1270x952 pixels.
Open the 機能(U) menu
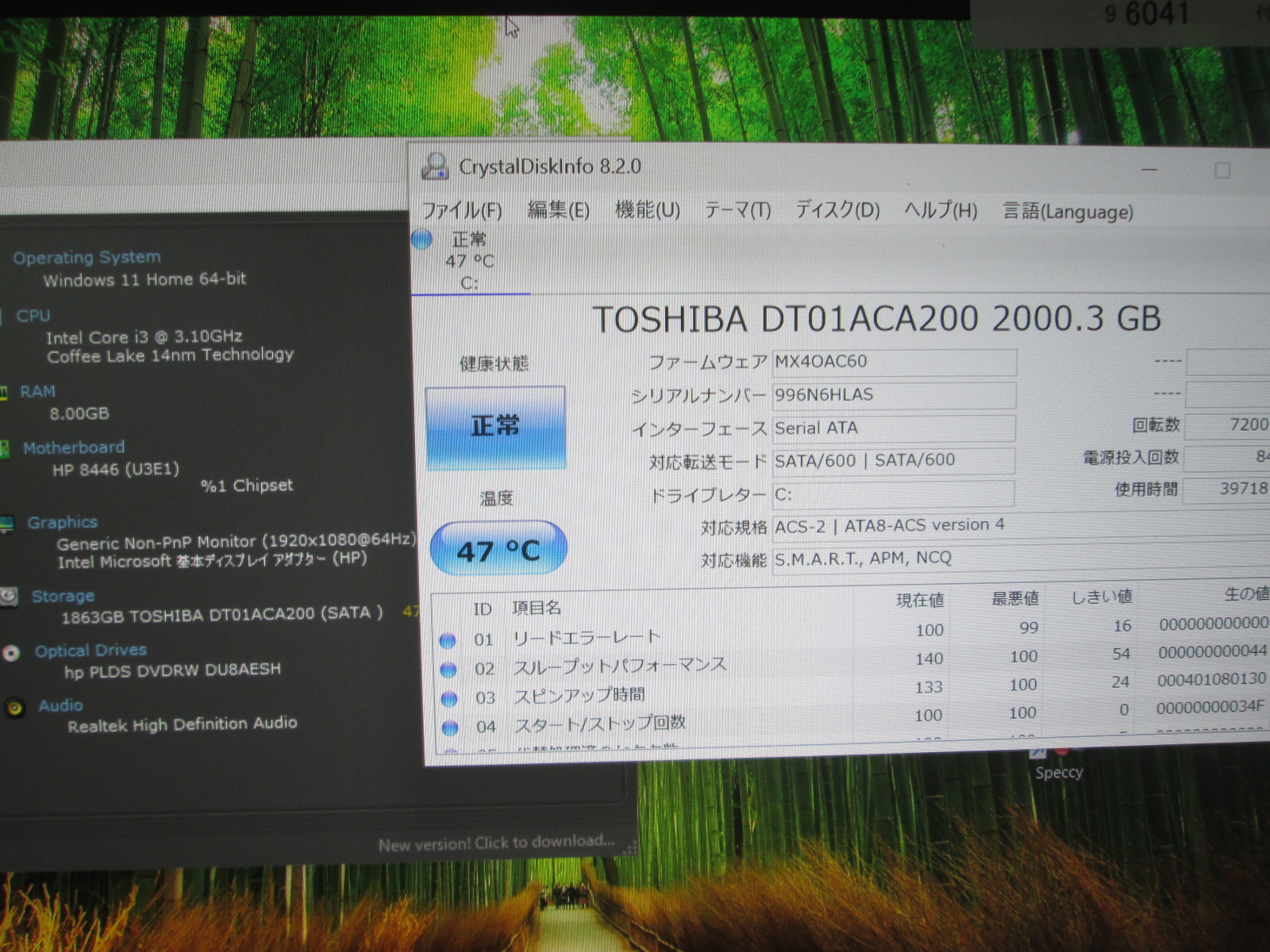647,210
